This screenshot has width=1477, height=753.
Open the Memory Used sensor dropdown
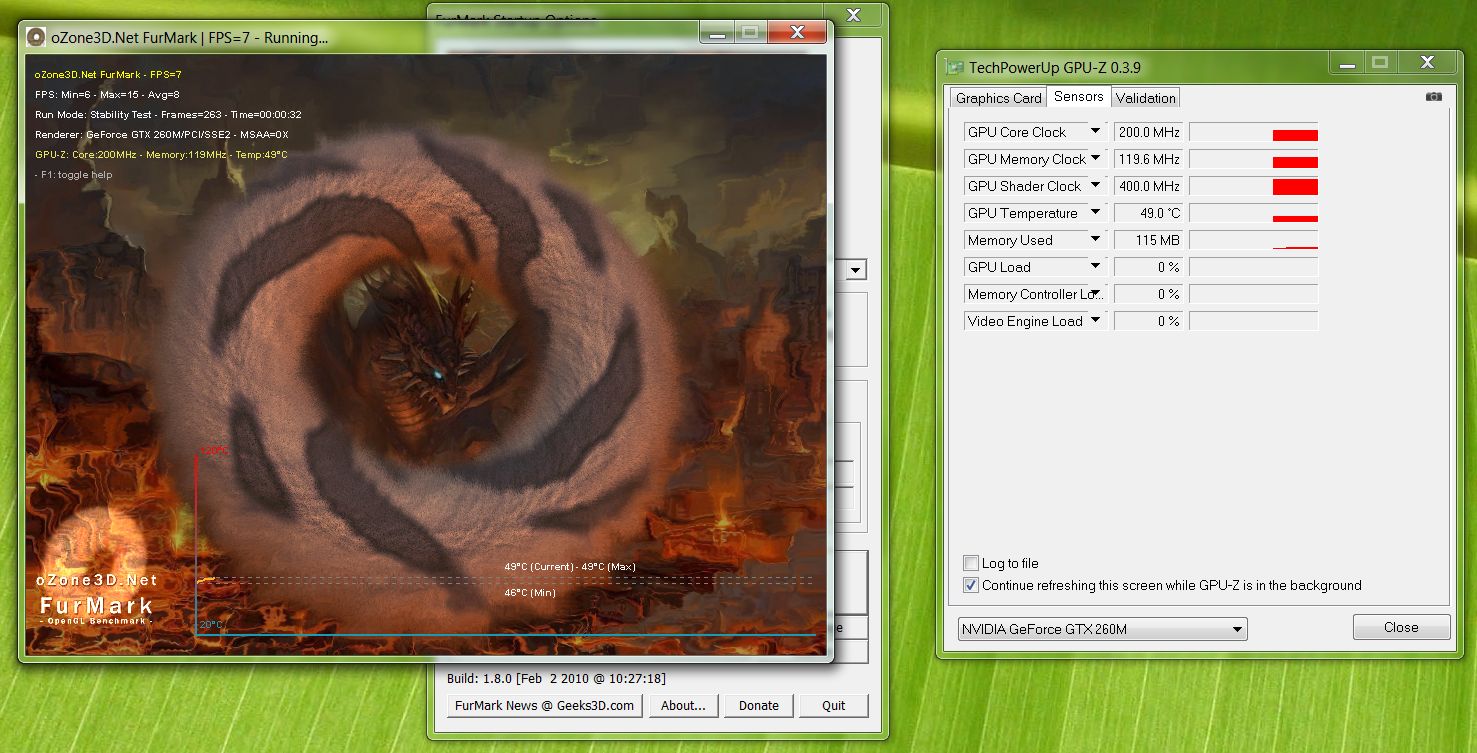(1095, 240)
